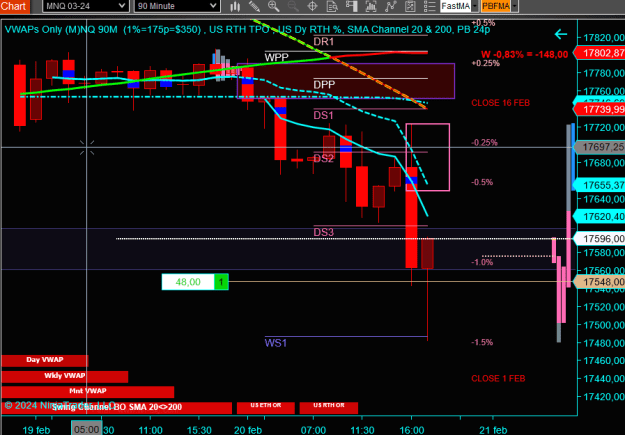The image size is (625, 435).
Task: Click the WS1 weekly support label
Action: 276,343
